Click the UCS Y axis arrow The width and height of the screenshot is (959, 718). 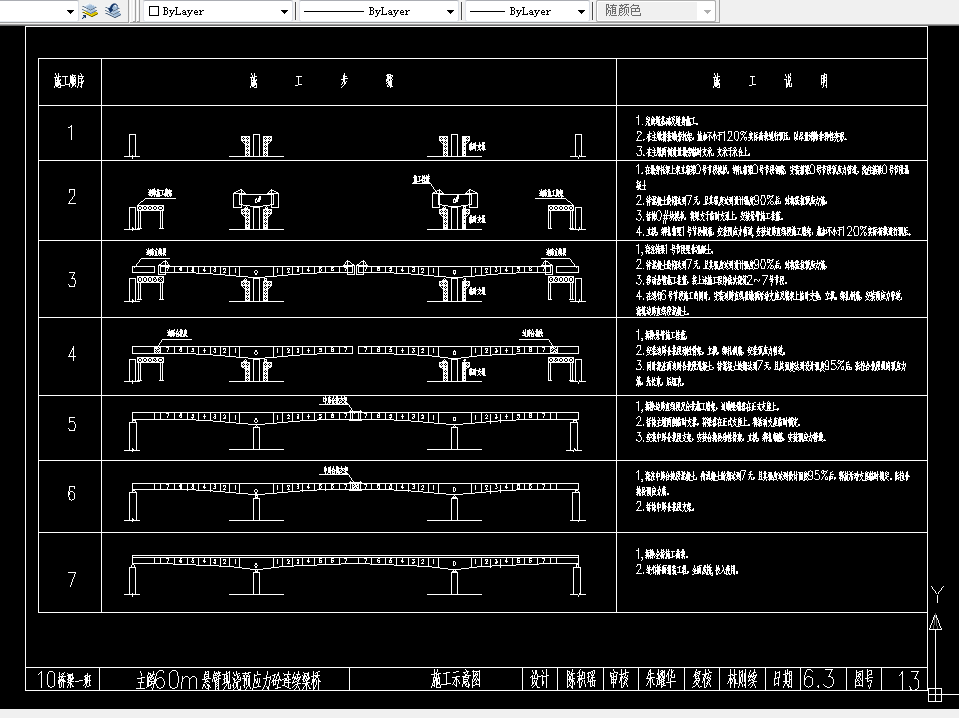[935, 623]
